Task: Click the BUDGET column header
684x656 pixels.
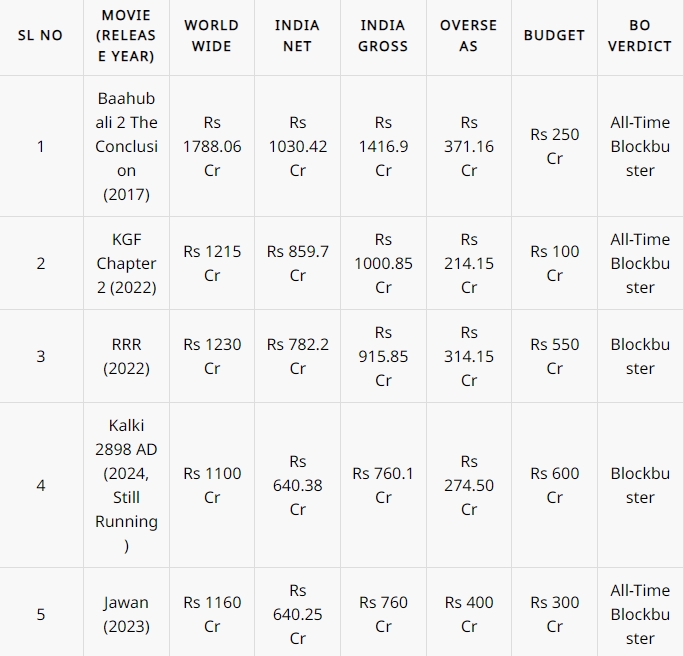Action: 554,35
